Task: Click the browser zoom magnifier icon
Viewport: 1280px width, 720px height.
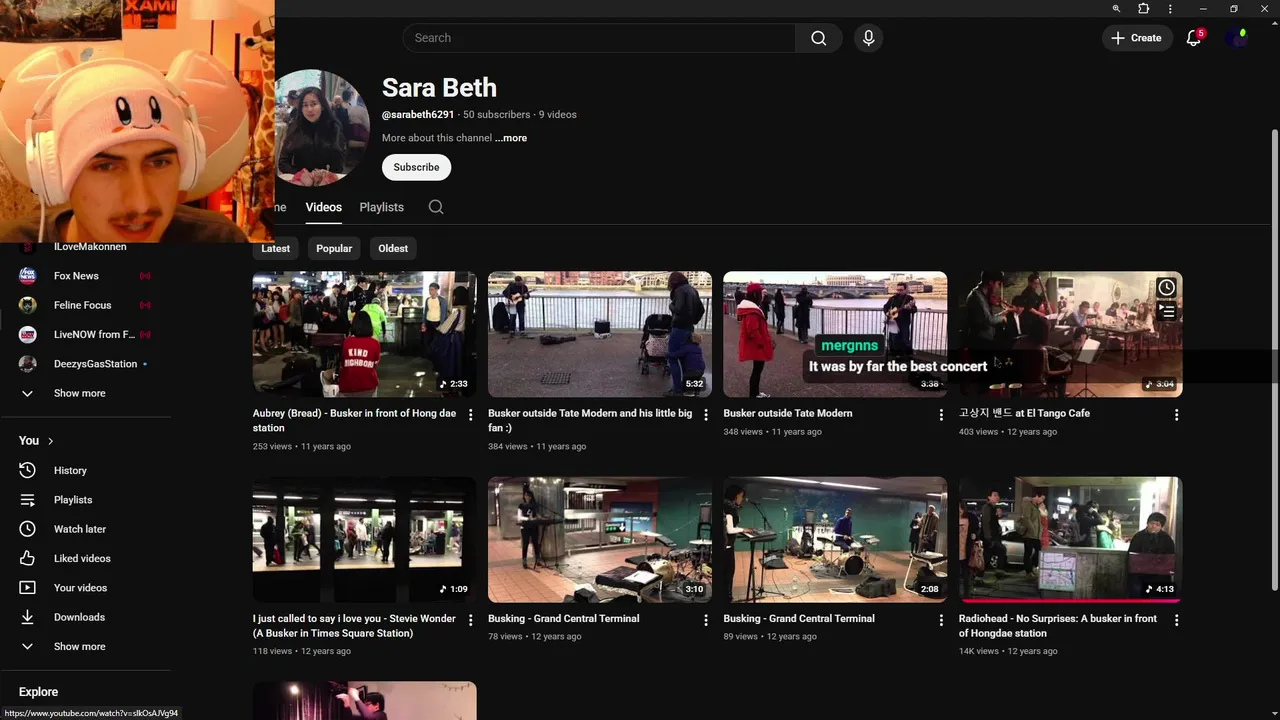Action: point(1116,9)
